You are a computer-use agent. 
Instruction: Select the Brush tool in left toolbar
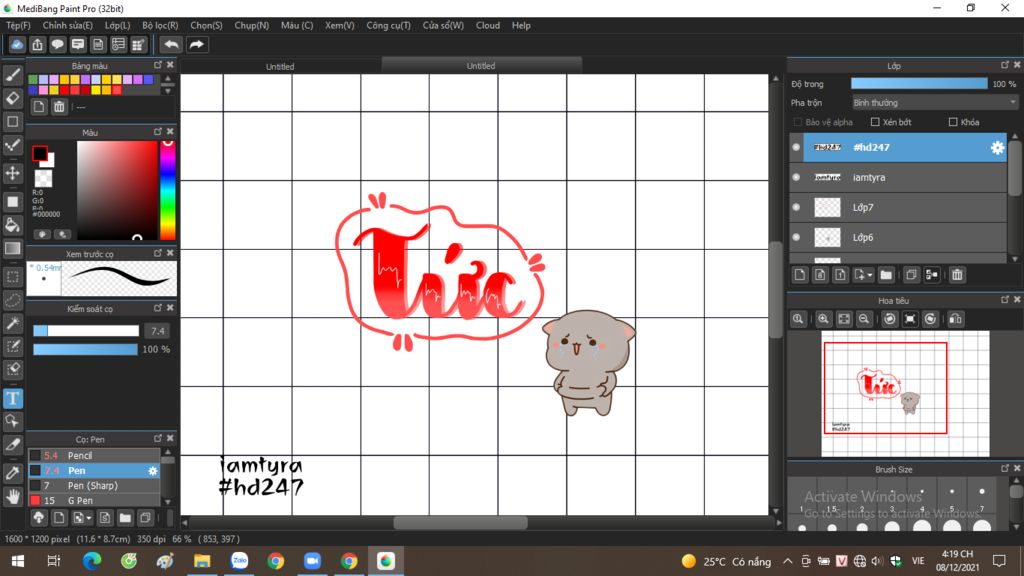pyautogui.click(x=12, y=75)
